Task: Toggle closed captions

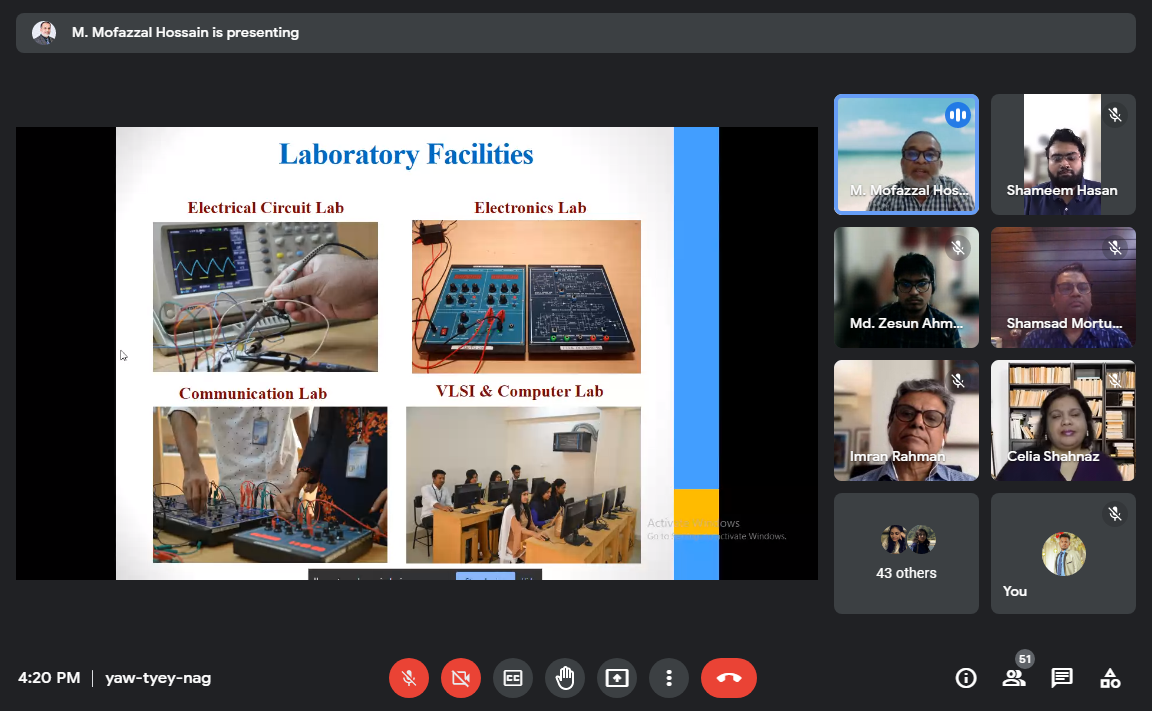Action: tap(513, 678)
